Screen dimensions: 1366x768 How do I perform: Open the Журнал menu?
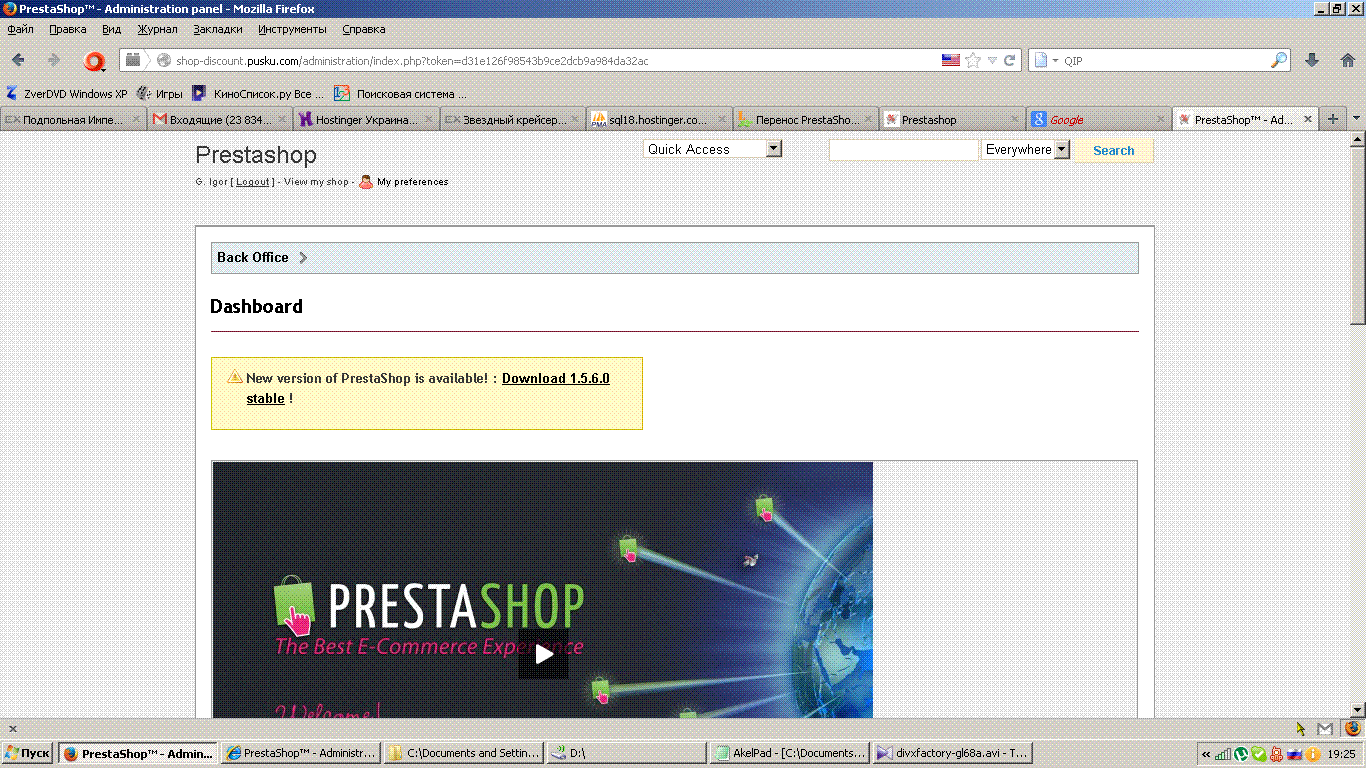point(157,29)
